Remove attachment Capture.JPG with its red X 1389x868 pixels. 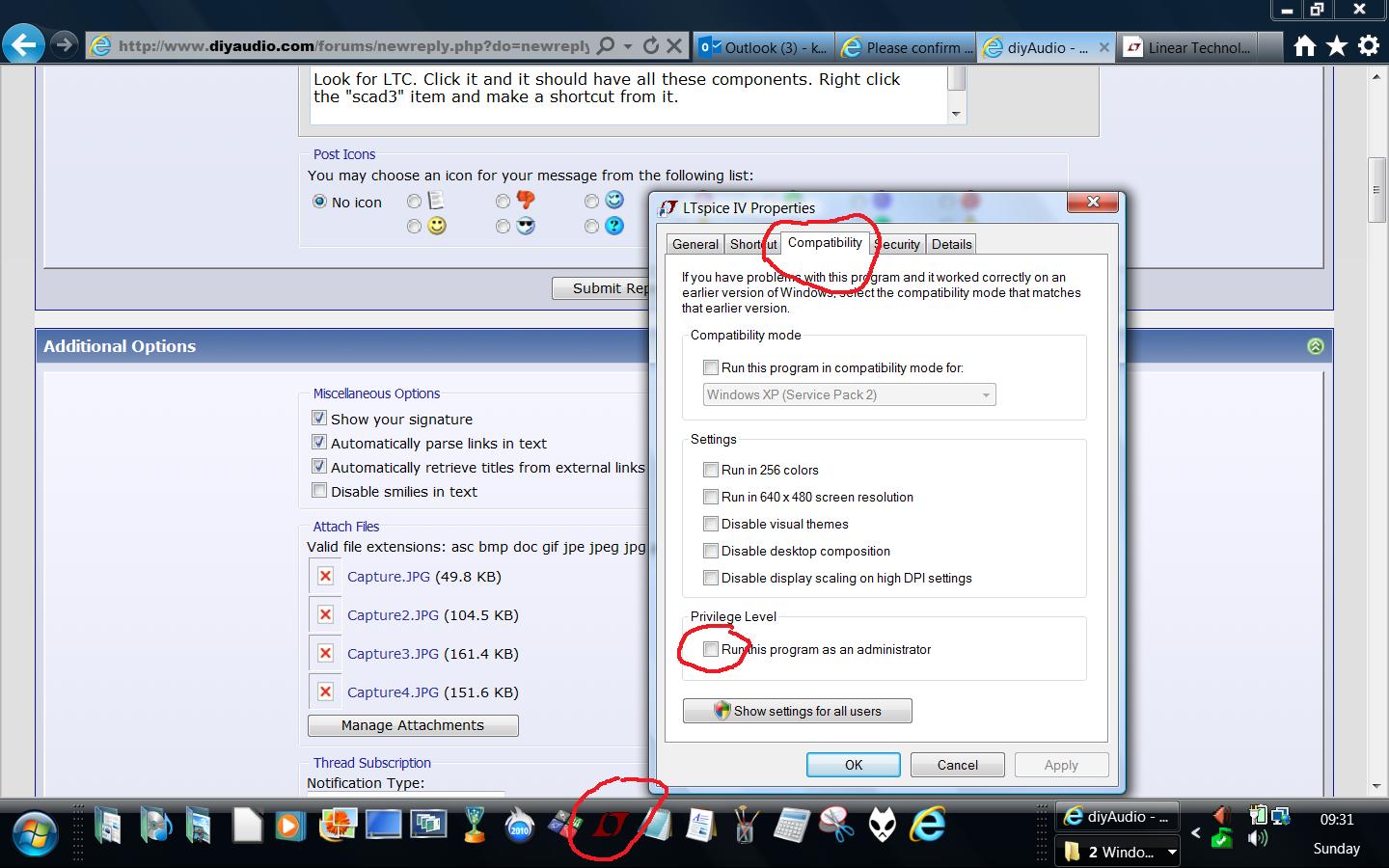325,577
